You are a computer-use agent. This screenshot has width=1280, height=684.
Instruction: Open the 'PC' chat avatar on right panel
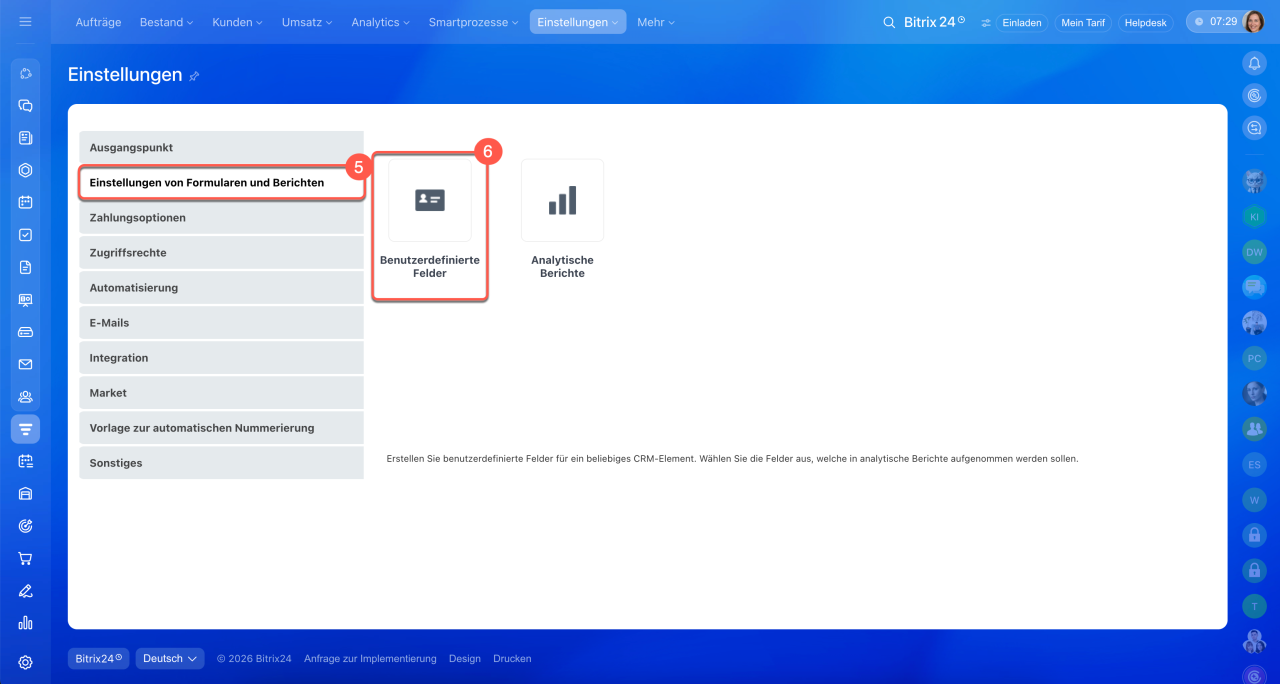(x=1254, y=358)
